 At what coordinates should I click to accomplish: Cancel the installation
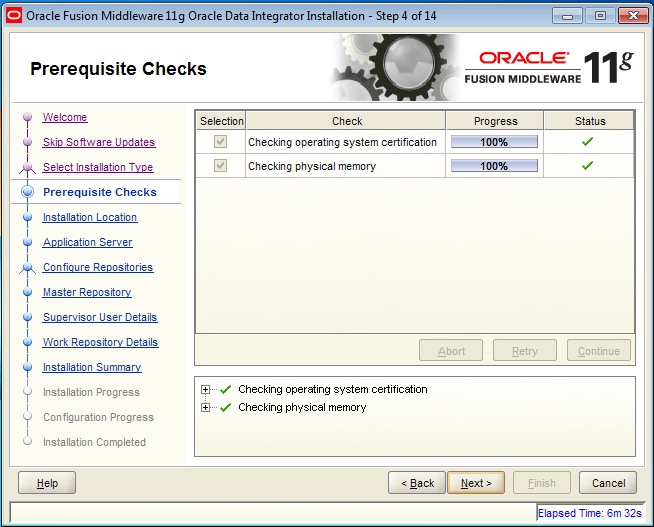point(608,483)
